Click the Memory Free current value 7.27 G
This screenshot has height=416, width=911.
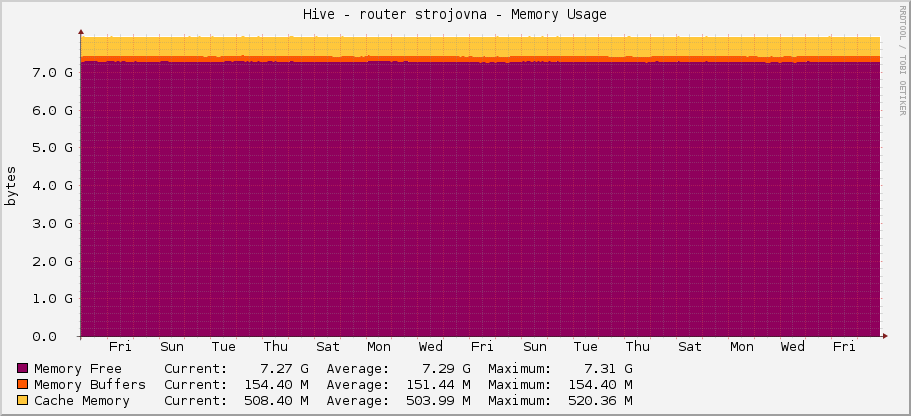285,368
